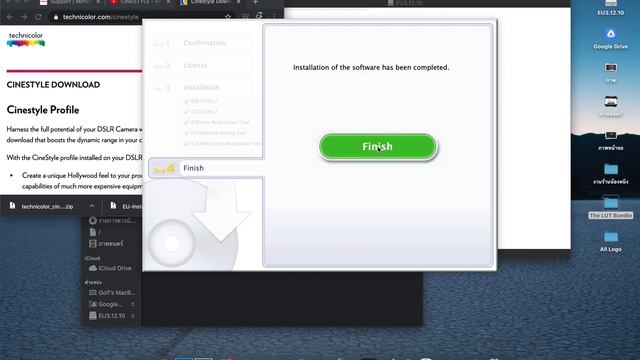Open the Downloads item atop Finder sidebar
The height and width of the screenshot is (360, 640).
(111, 221)
